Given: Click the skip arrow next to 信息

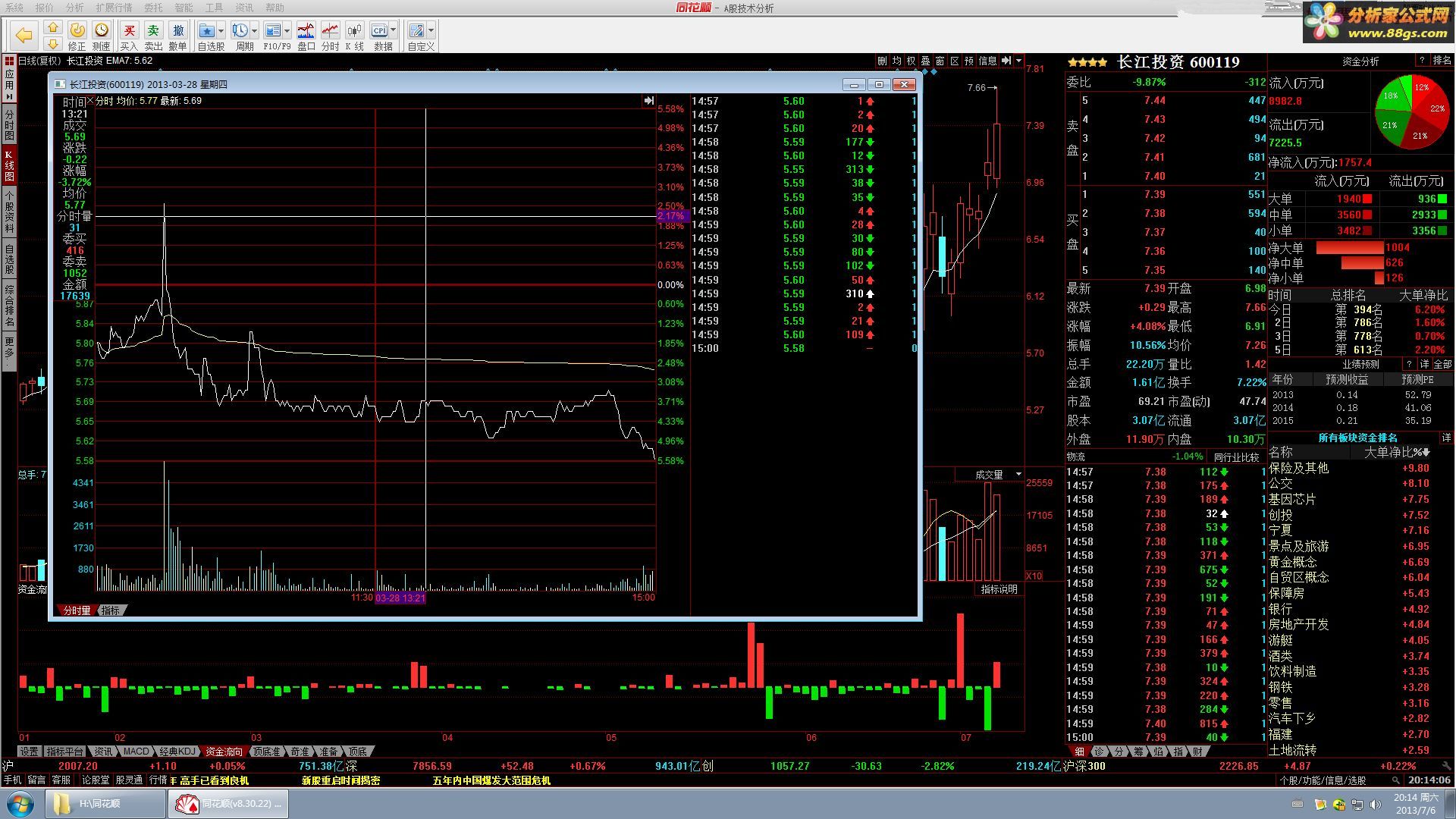Looking at the screenshot, I should (x=1006, y=61).
